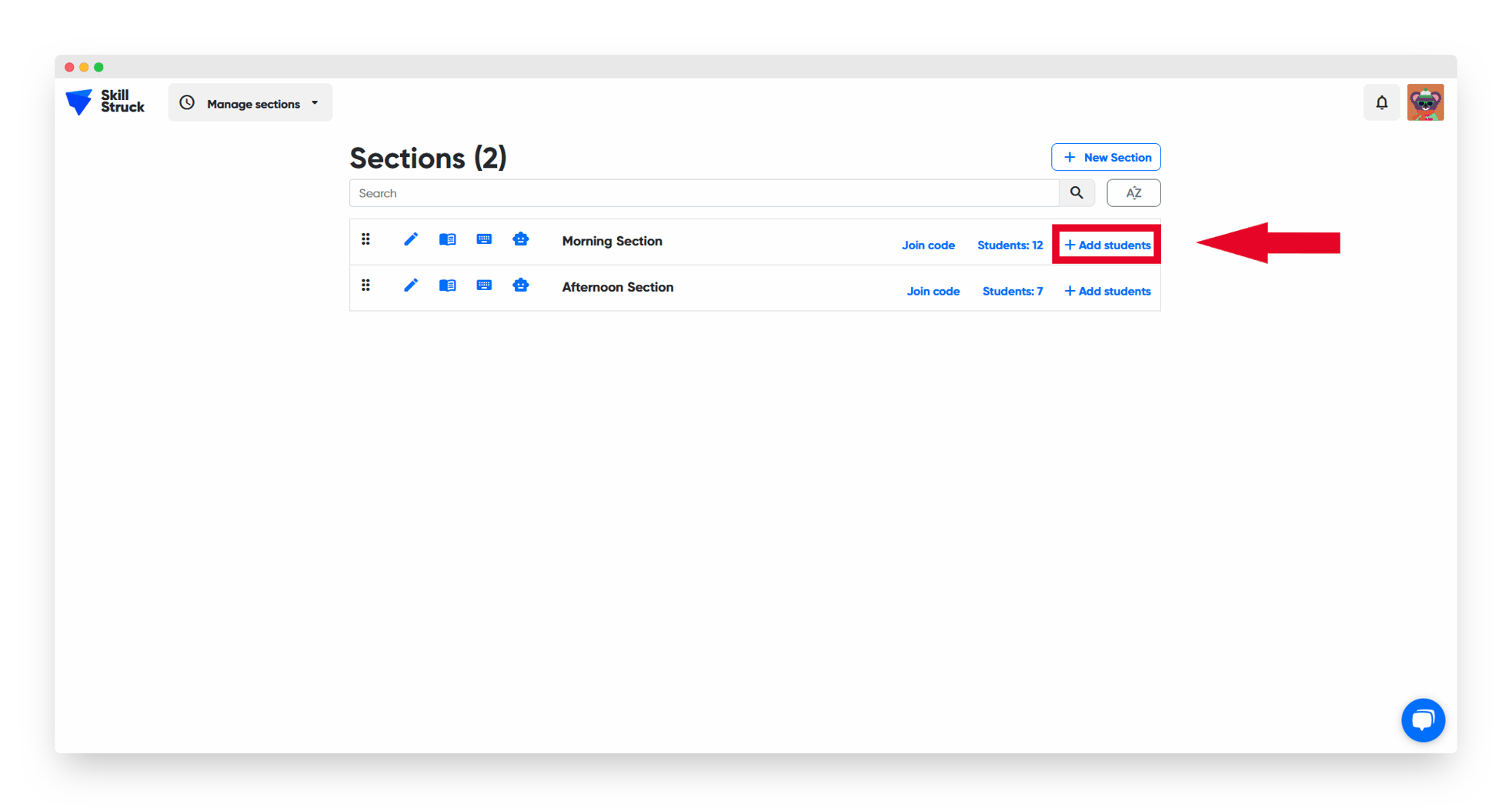Select the pencil edit icon for Morning Section

pos(410,239)
